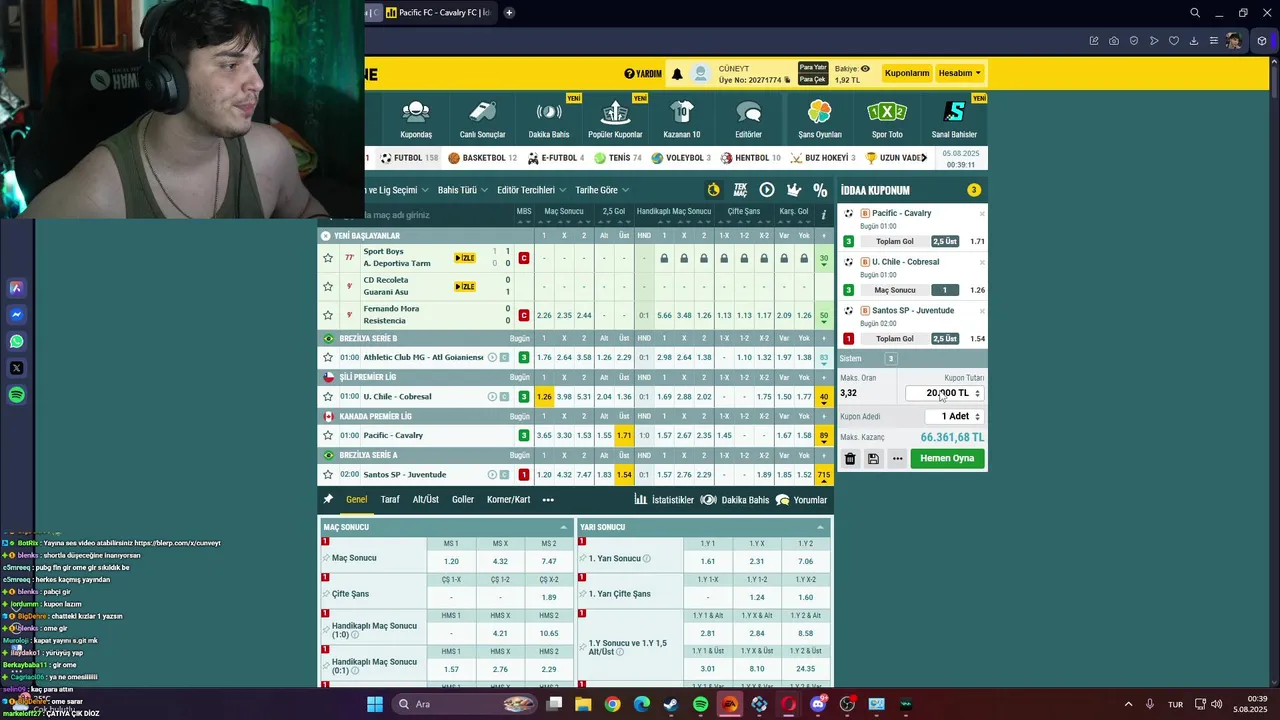
Task: Open coupon more-options three dots
Action: pos(897,459)
